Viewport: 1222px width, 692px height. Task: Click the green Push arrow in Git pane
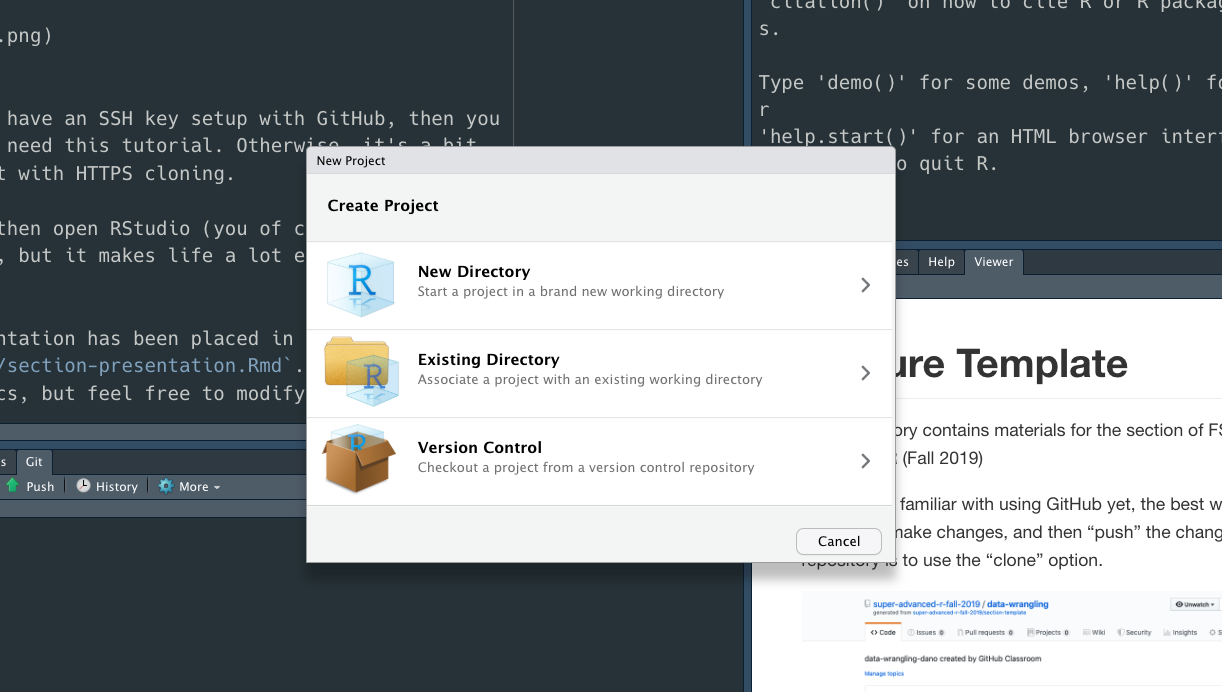[x=13, y=486]
